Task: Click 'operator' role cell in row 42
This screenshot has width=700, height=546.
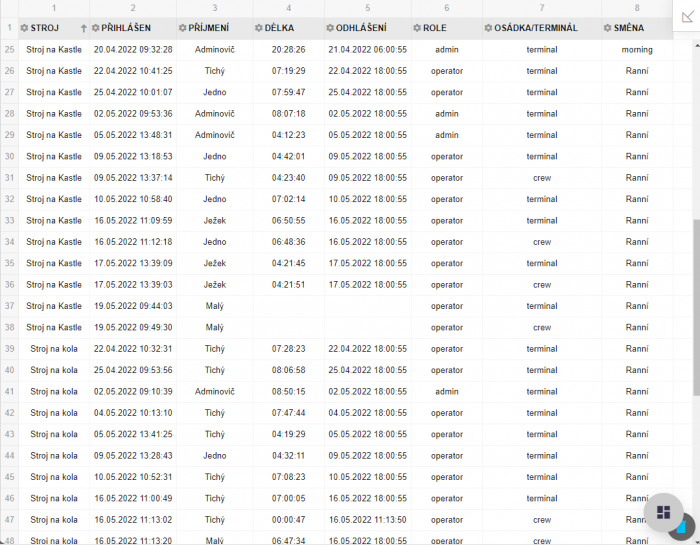Action: pos(446,413)
